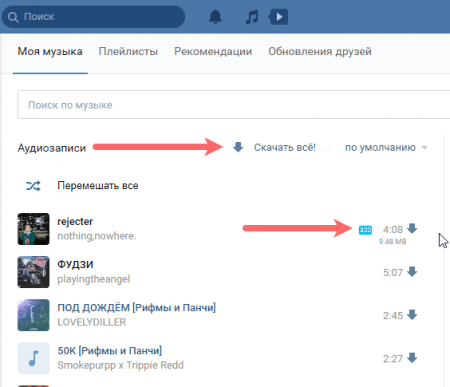The image size is (450, 387).
Task: Open the music note player icon
Action: [x=252, y=17]
